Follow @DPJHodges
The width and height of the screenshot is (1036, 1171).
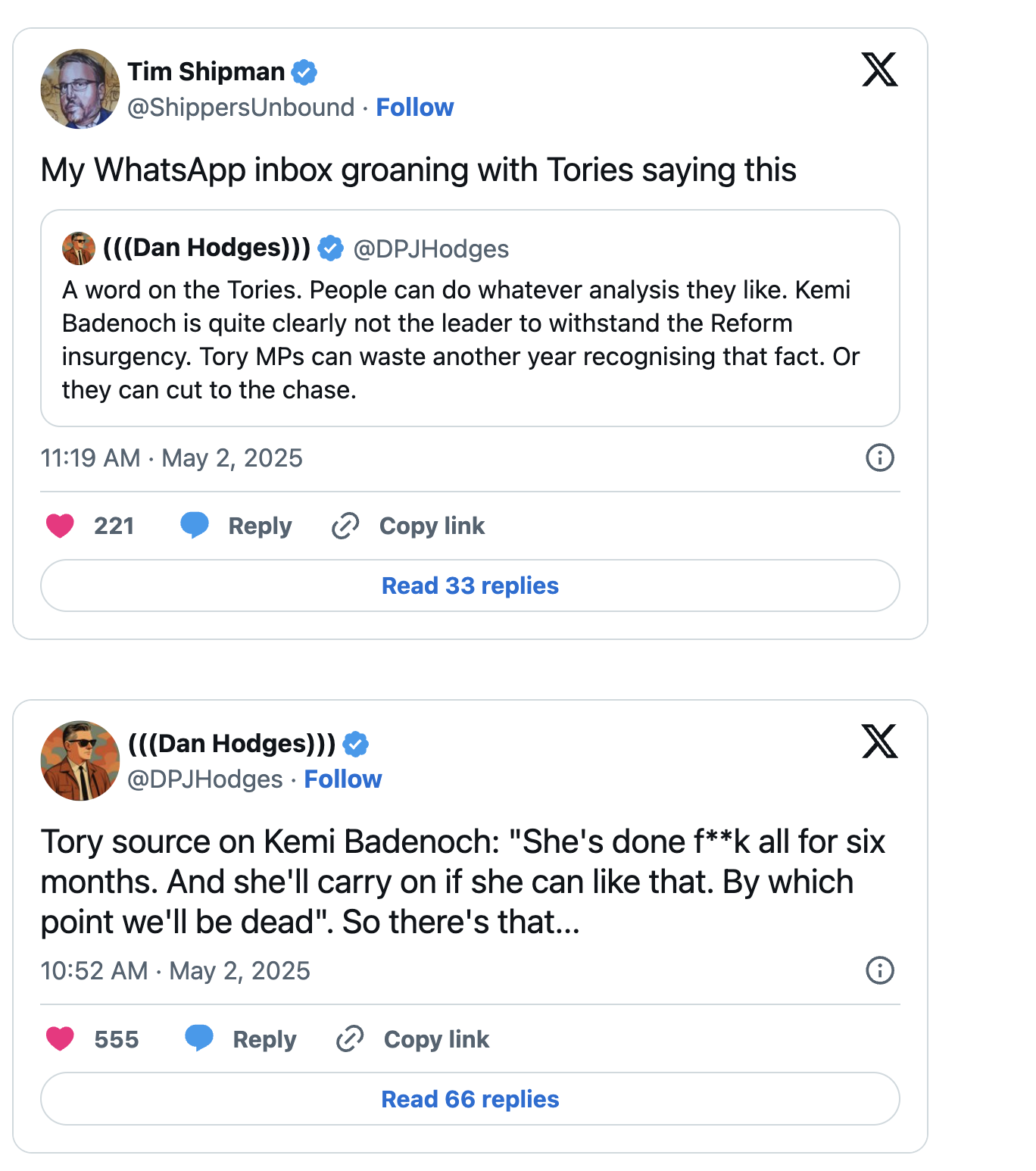coord(343,779)
